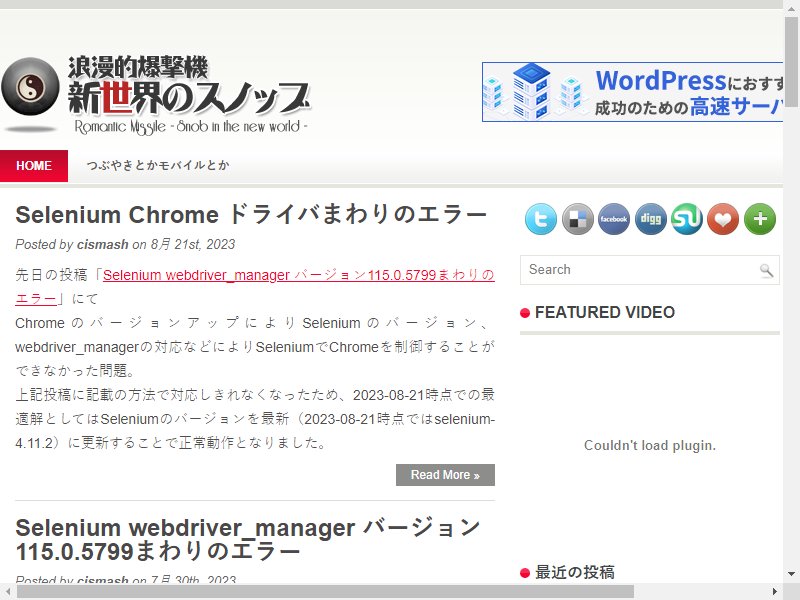Open the Twitter share icon
Screen dimensions: 800x600
point(540,219)
